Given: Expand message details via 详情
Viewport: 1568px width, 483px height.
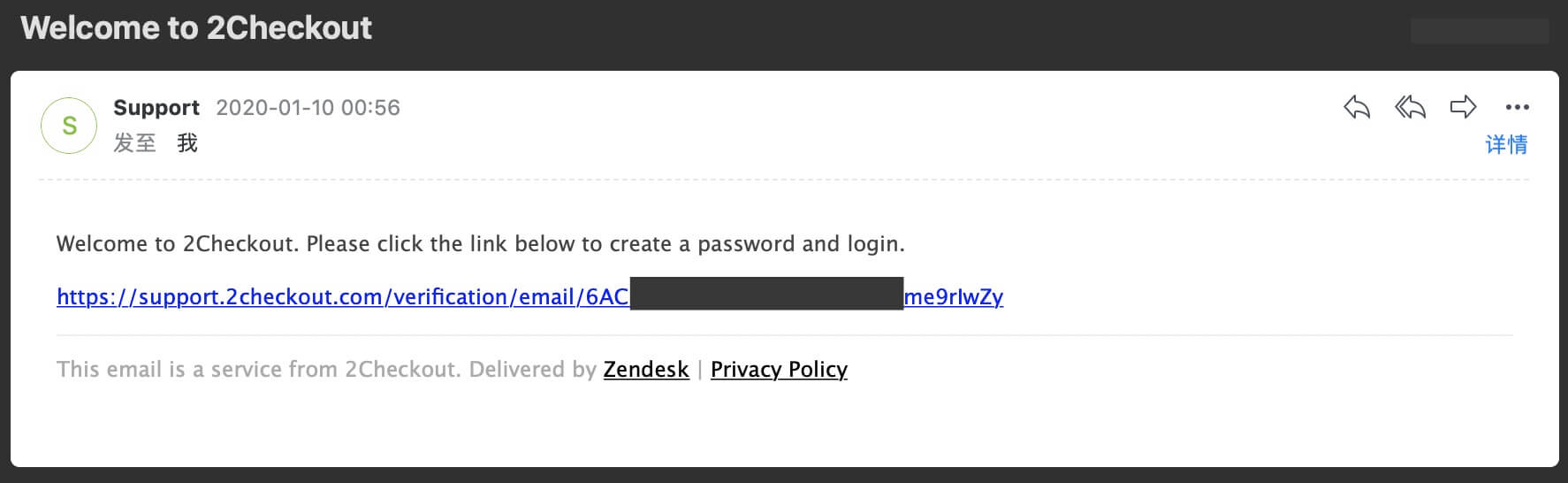Looking at the screenshot, I should pyautogui.click(x=1506, y=144).
